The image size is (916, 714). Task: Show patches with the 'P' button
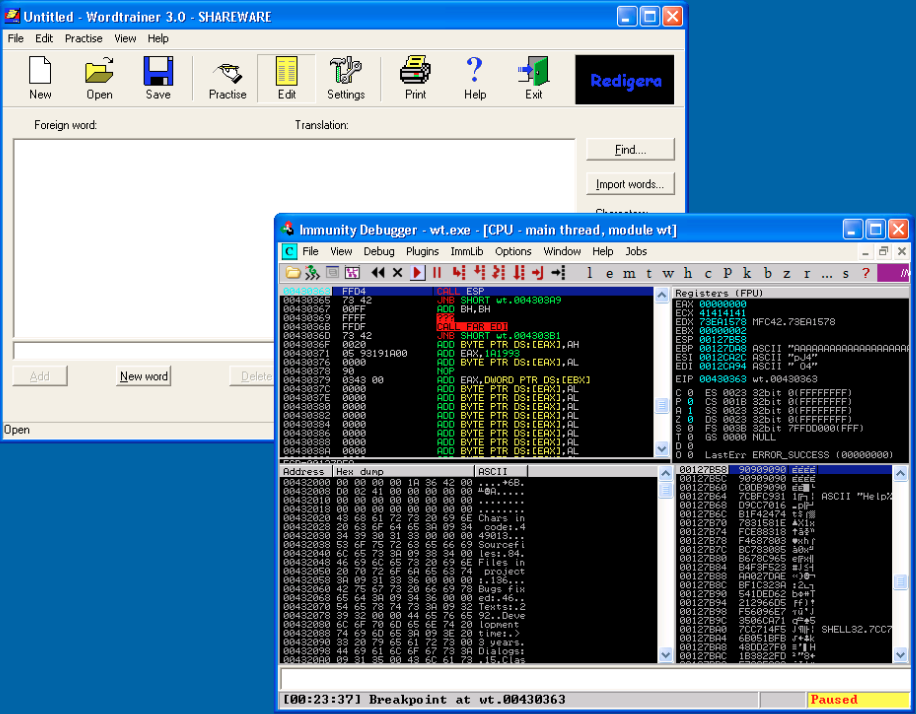point(727,273)
